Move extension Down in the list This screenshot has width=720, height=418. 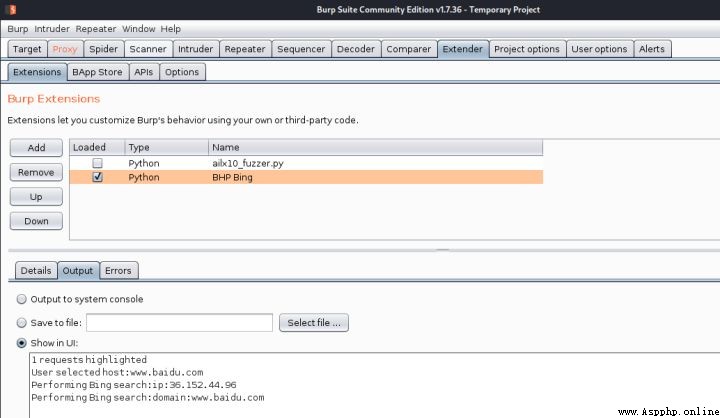[x=36, y=221]
